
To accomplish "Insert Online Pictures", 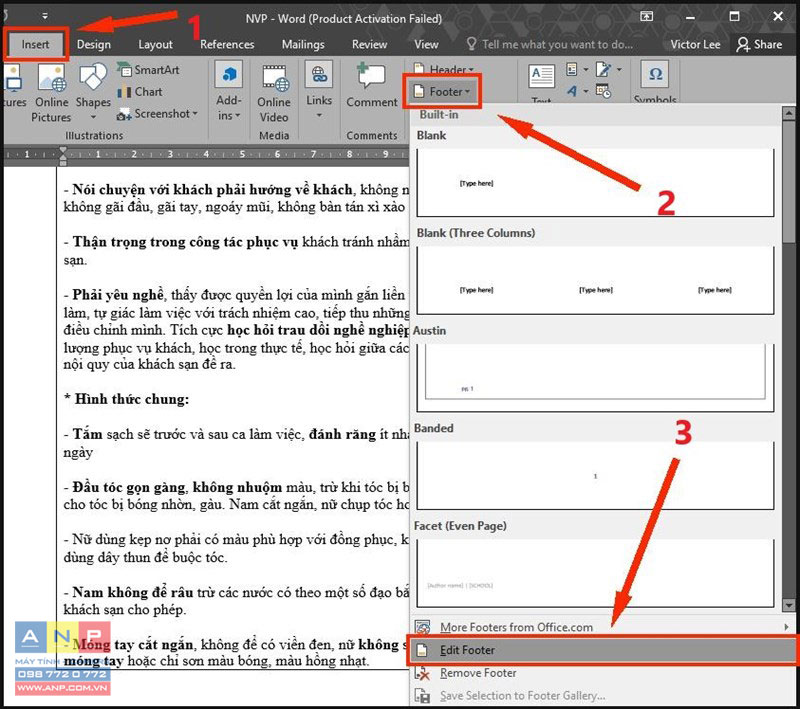I will point(51,93).
